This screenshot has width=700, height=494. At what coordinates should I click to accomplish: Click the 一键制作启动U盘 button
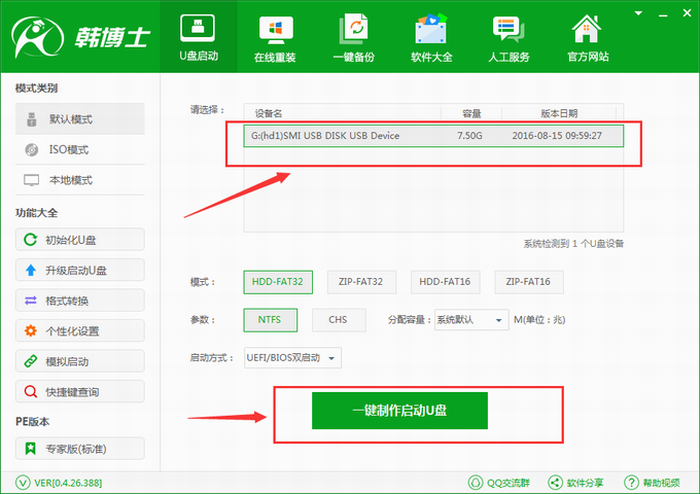pos(399,411)
